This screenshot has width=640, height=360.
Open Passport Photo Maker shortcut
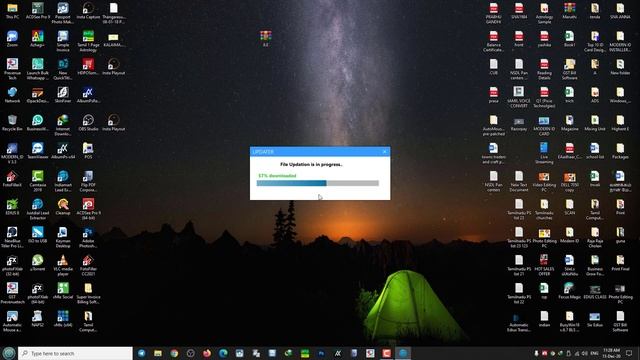pos(63,13)
